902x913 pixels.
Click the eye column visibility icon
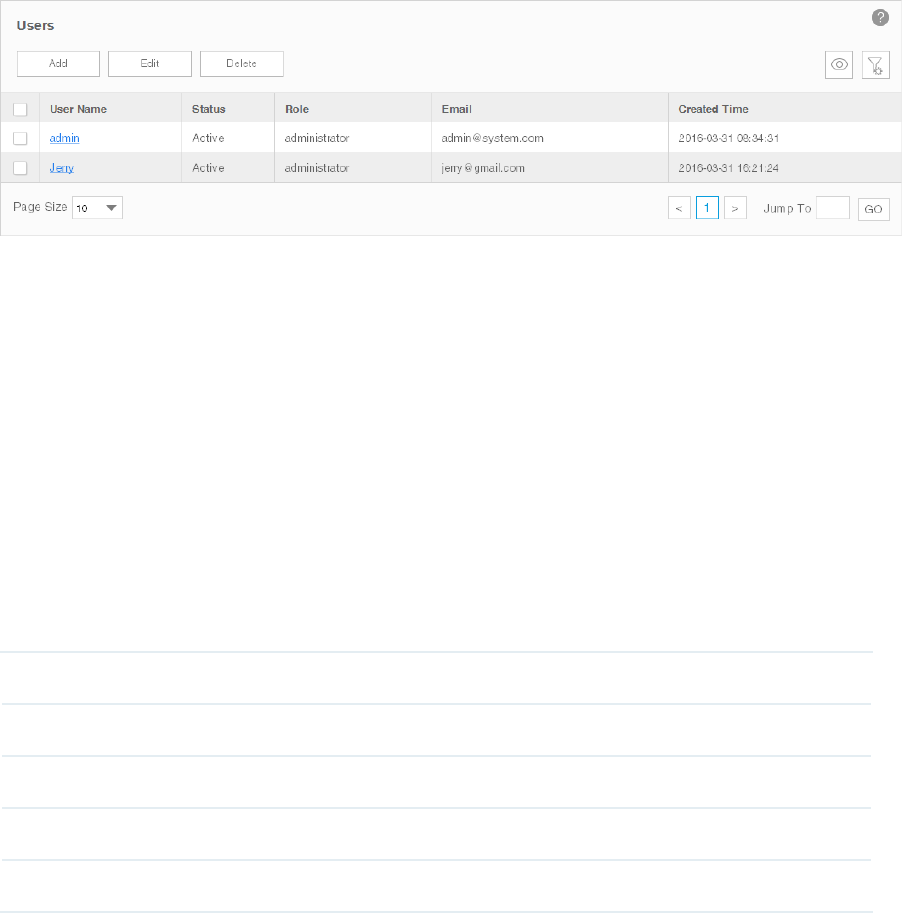coord(839,65)
